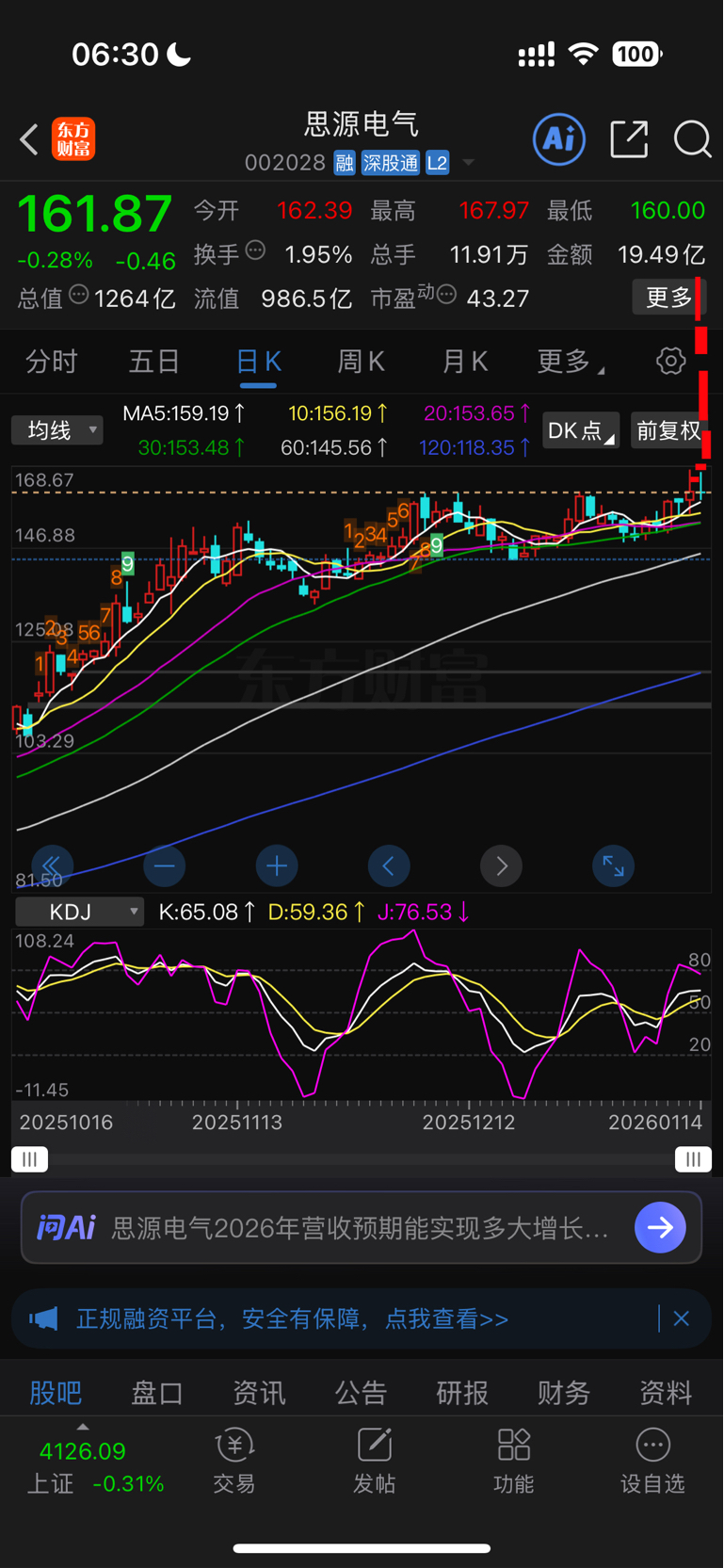724x1568 pixels.
Task: Open the 公告 tab
Action: pyautogui.click(x=361, y=1392)
